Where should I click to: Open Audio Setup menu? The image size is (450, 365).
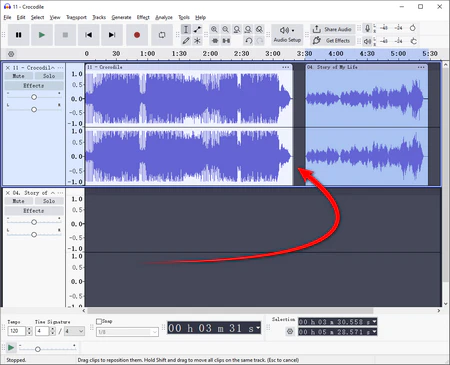tap(287, 35)
